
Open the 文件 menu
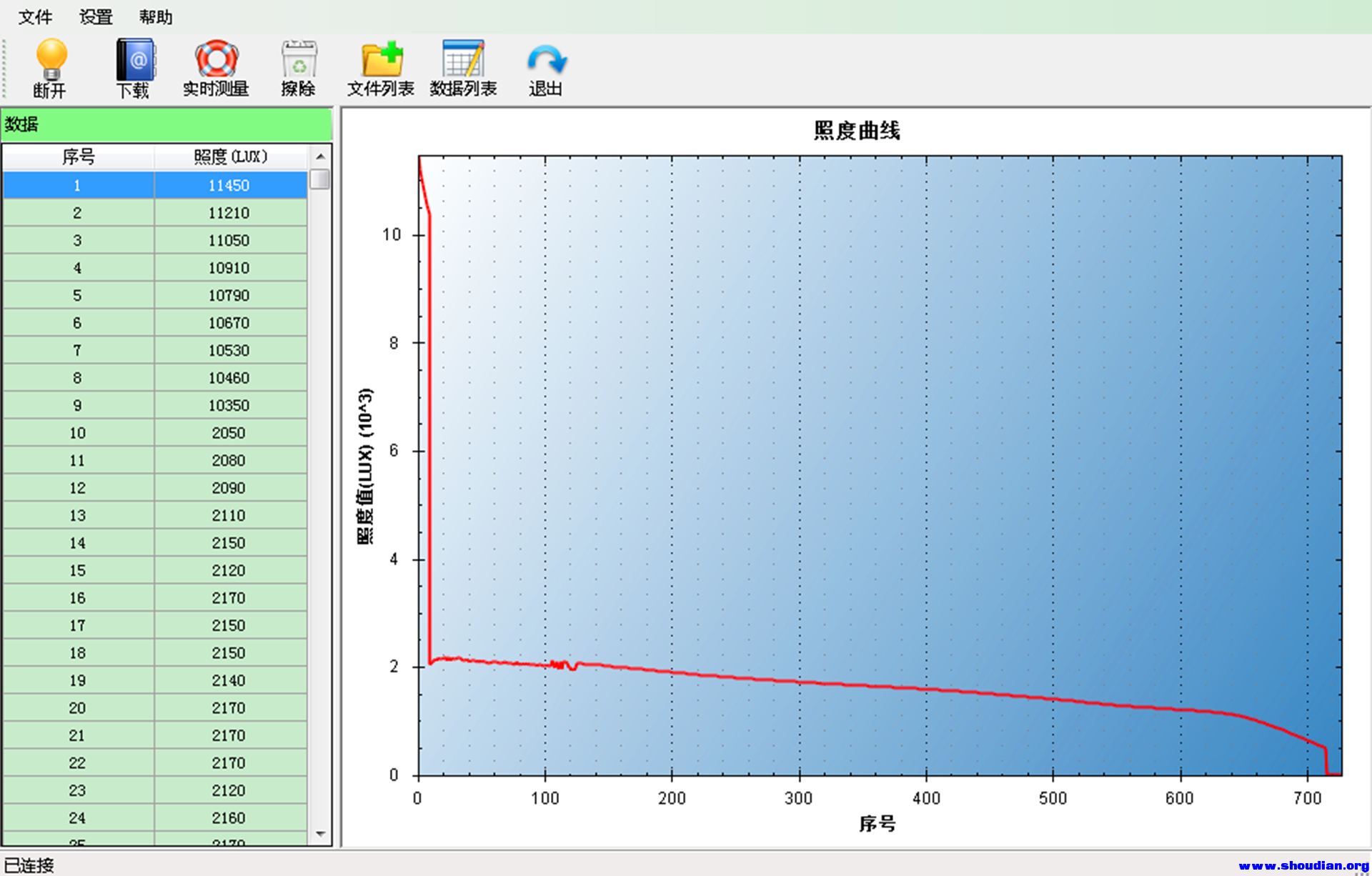35,17
